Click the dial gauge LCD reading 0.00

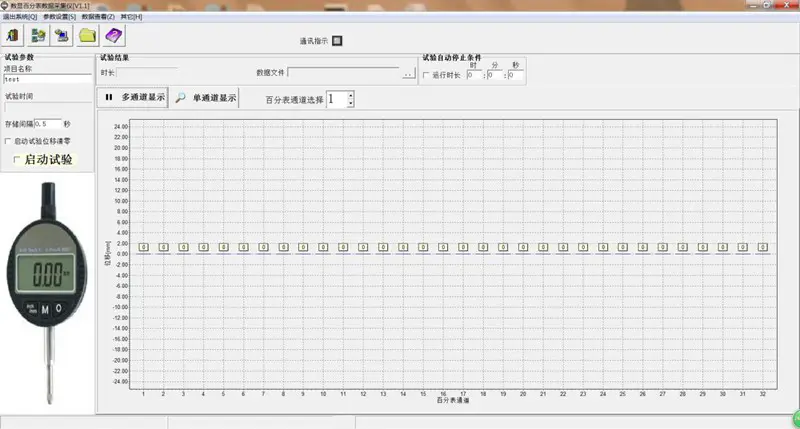pos(47,273)
